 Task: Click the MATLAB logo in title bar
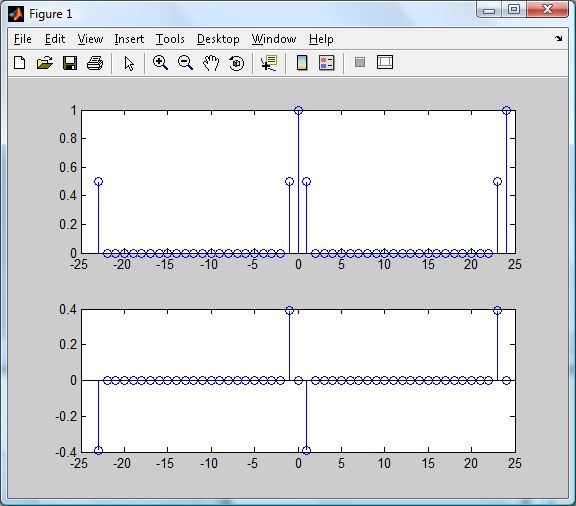[x=16, y=14]
